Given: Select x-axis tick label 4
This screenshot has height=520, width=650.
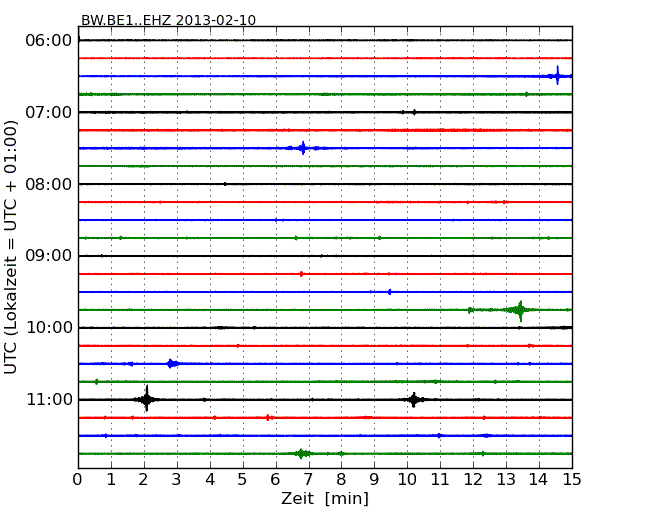Looking at the screenshot, I should click(210, 479).
